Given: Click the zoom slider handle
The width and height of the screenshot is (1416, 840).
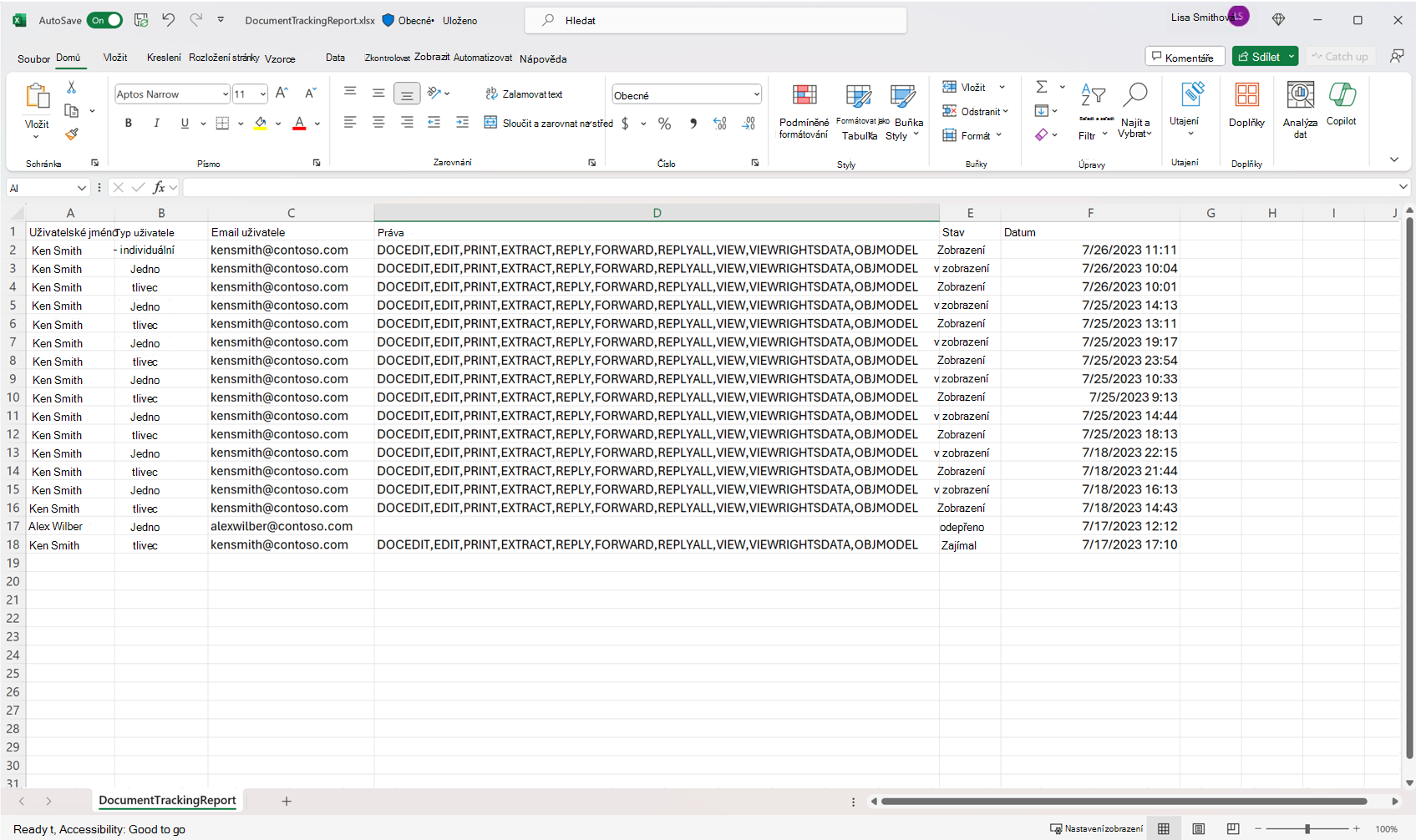Looking at the screenshot, I should click(x=1307, y=829).
